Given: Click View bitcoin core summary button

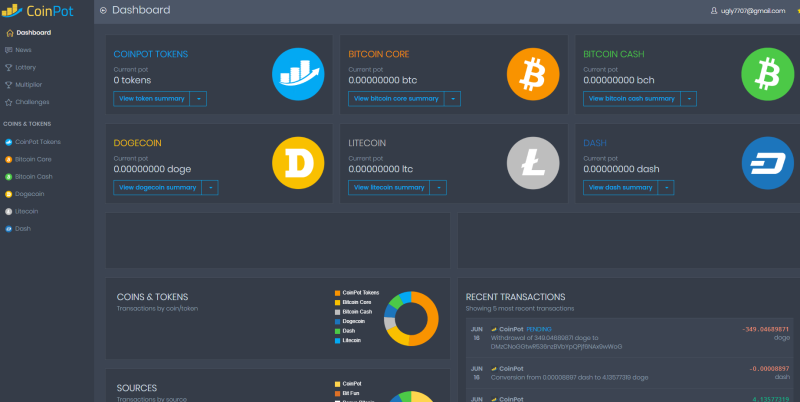Looking at the screenshot, I should [396, 98].
